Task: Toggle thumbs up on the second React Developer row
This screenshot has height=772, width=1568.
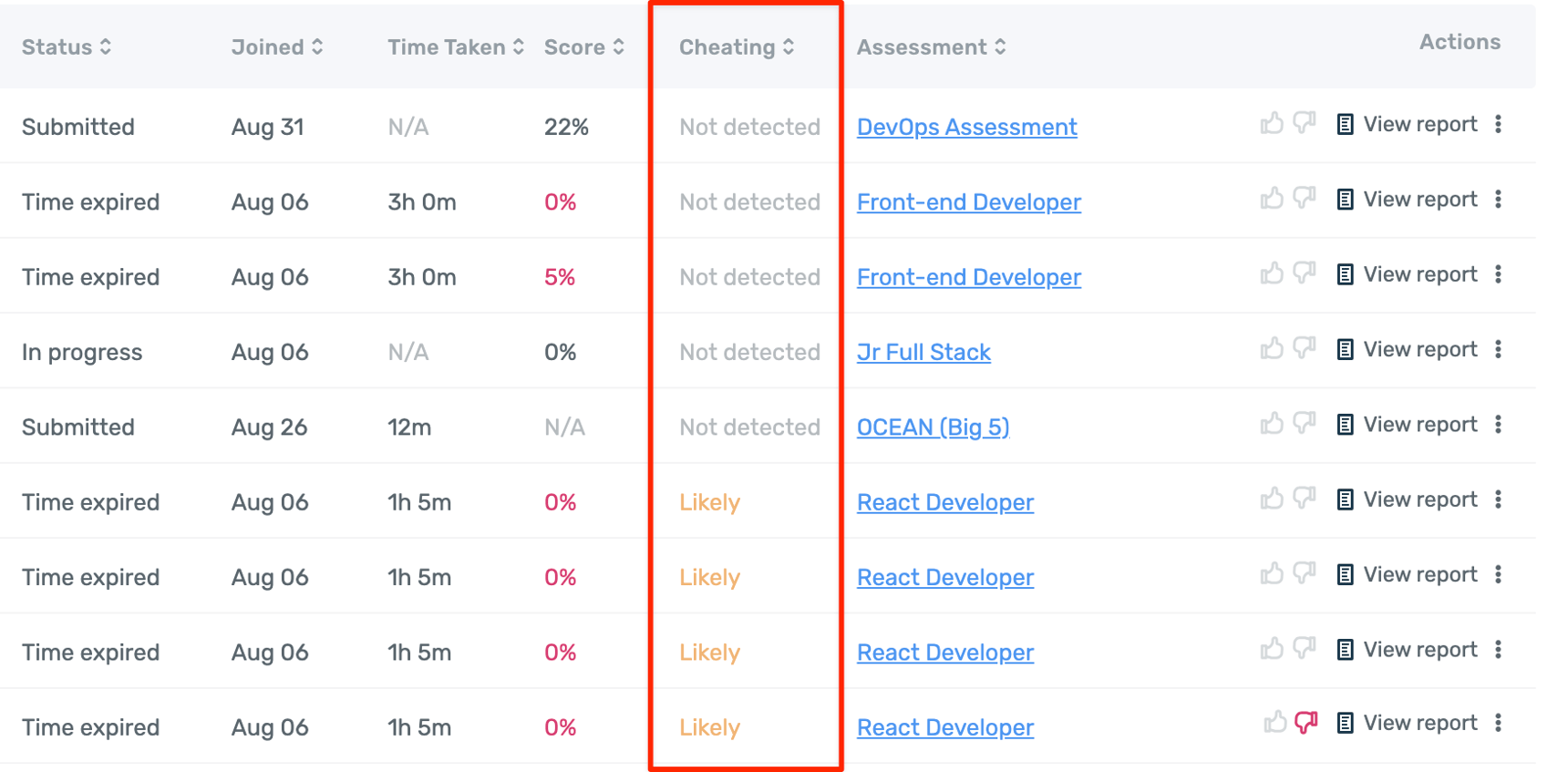Action: [1274, 574]
